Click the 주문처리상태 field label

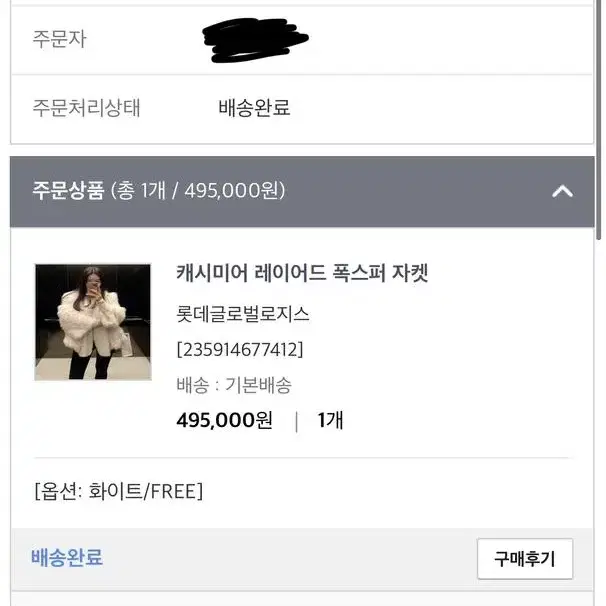(x=86, y=107)
